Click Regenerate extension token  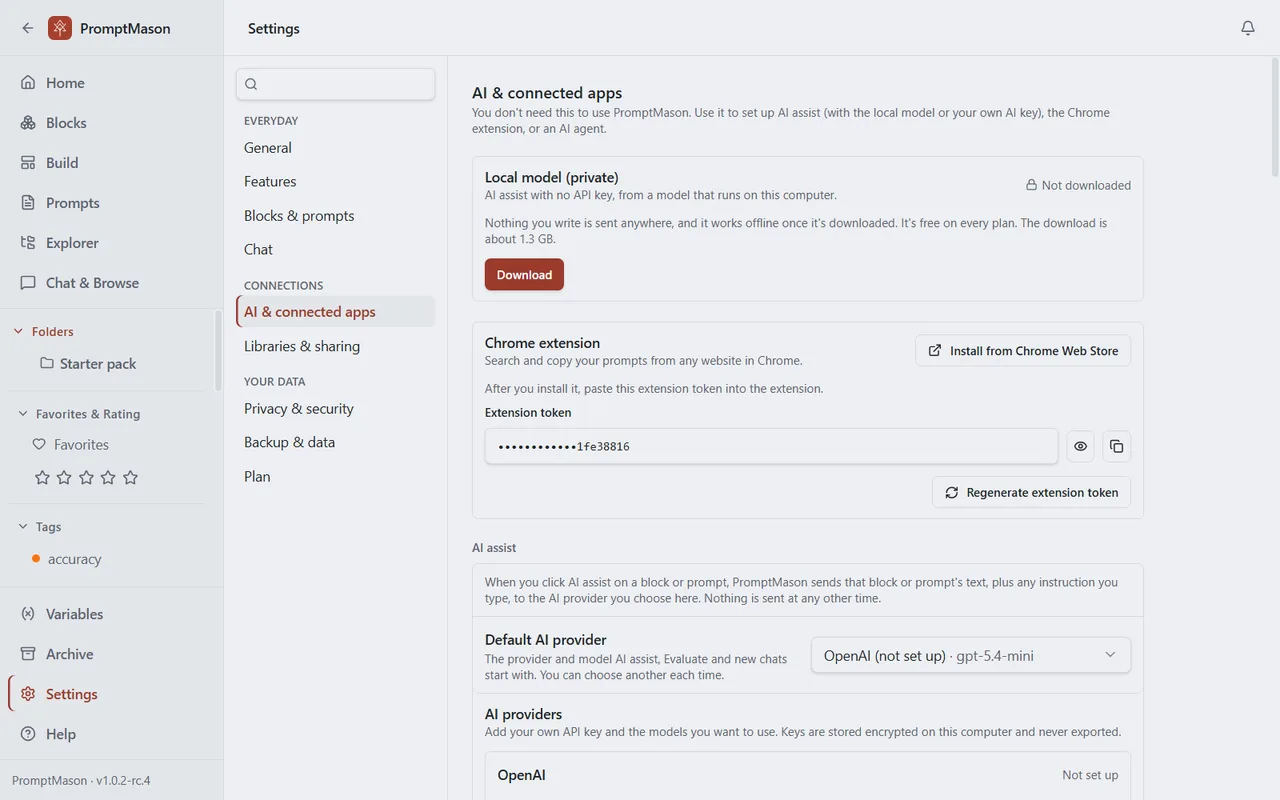tap(1031, 492)
